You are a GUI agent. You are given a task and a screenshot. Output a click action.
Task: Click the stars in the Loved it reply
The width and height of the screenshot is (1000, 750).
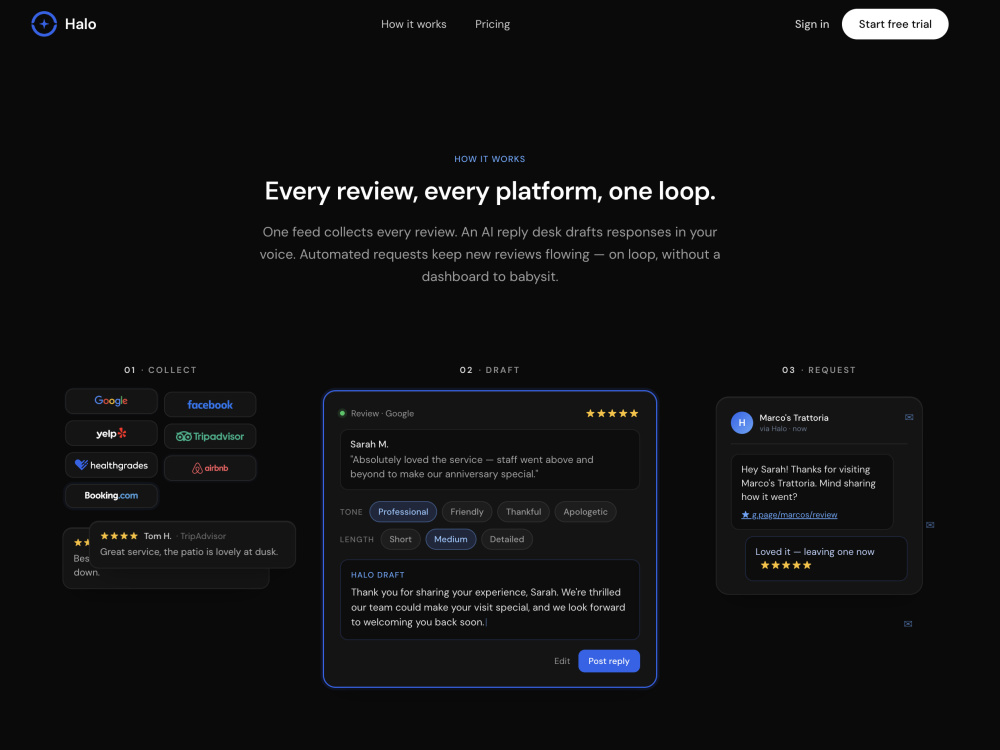coord(786,565)
